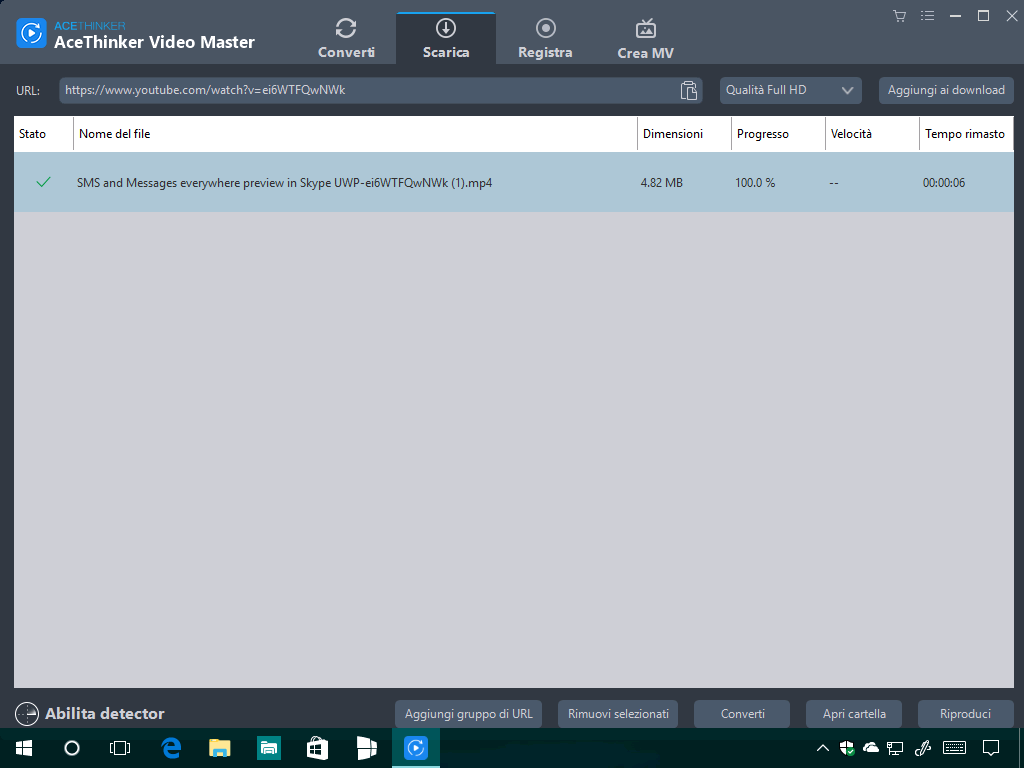Click the AceThinker taskbar icon

coord(416,748)
